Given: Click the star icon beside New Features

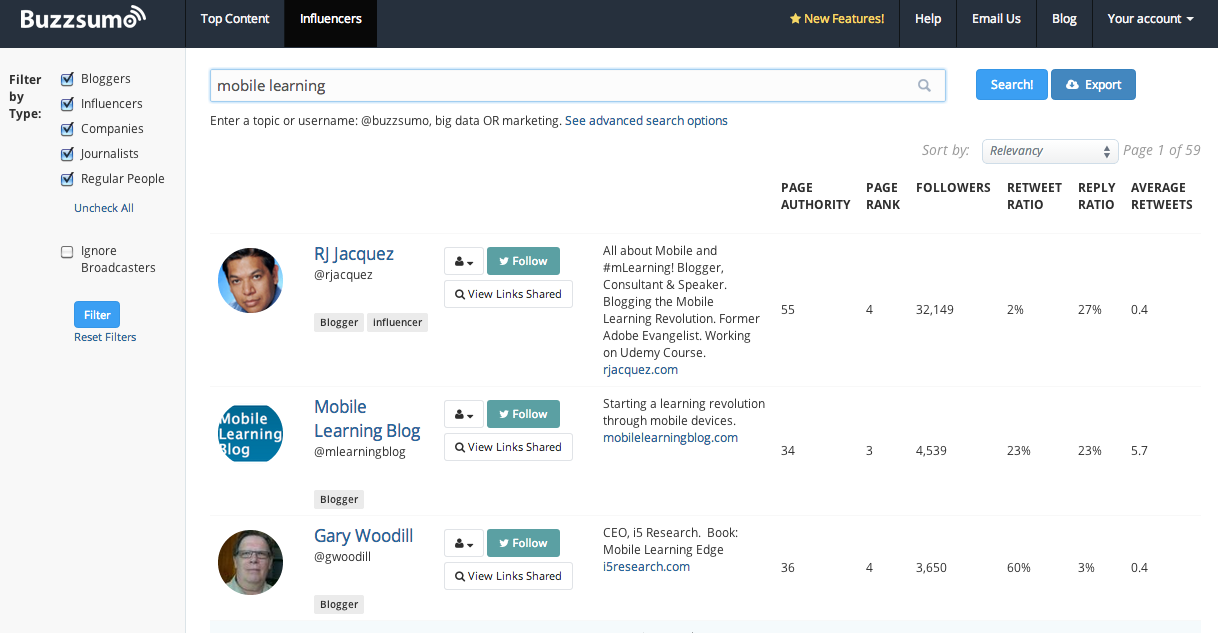Looking at the screenshot, I should [x=795, y=19].
